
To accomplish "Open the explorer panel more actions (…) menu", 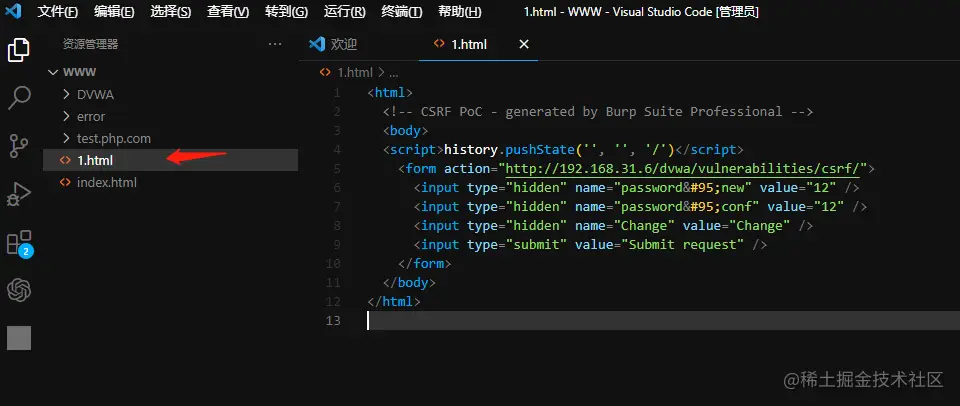I will click(x=275, y=44).
